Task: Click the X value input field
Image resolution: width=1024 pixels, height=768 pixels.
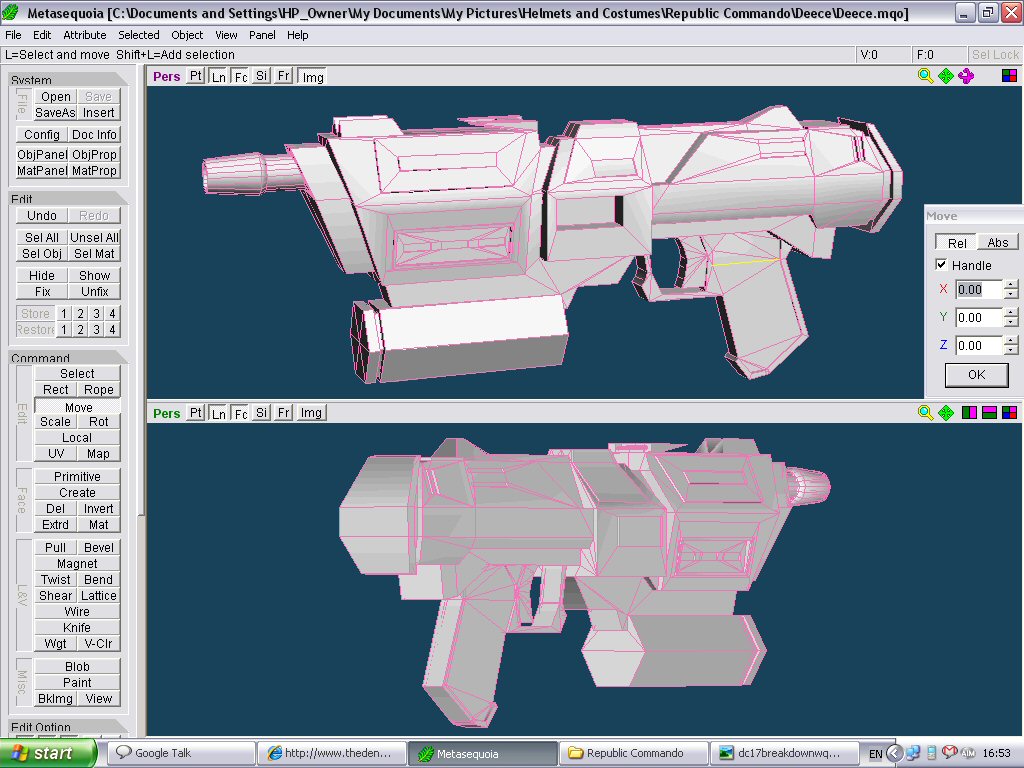Action: (x=978, y=289)
